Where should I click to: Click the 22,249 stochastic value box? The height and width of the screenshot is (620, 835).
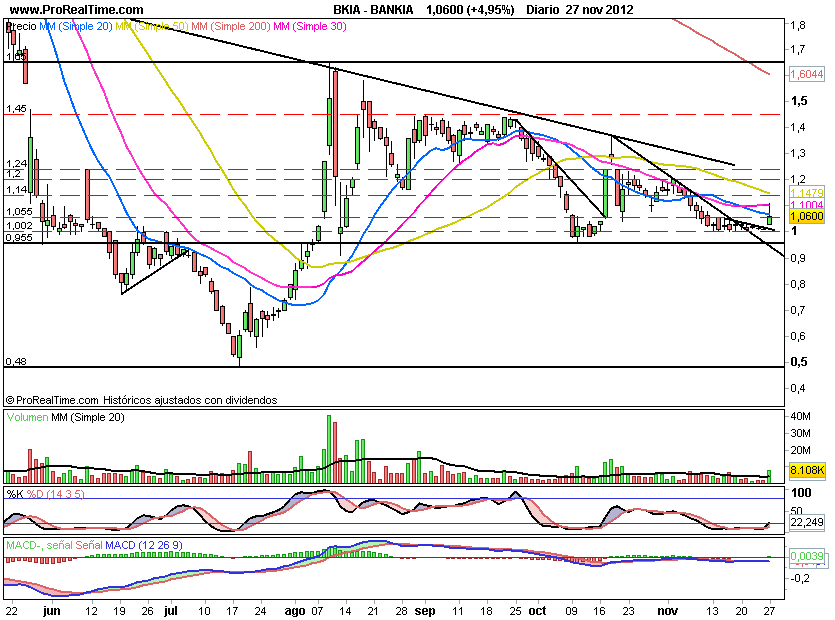point(807,522)
